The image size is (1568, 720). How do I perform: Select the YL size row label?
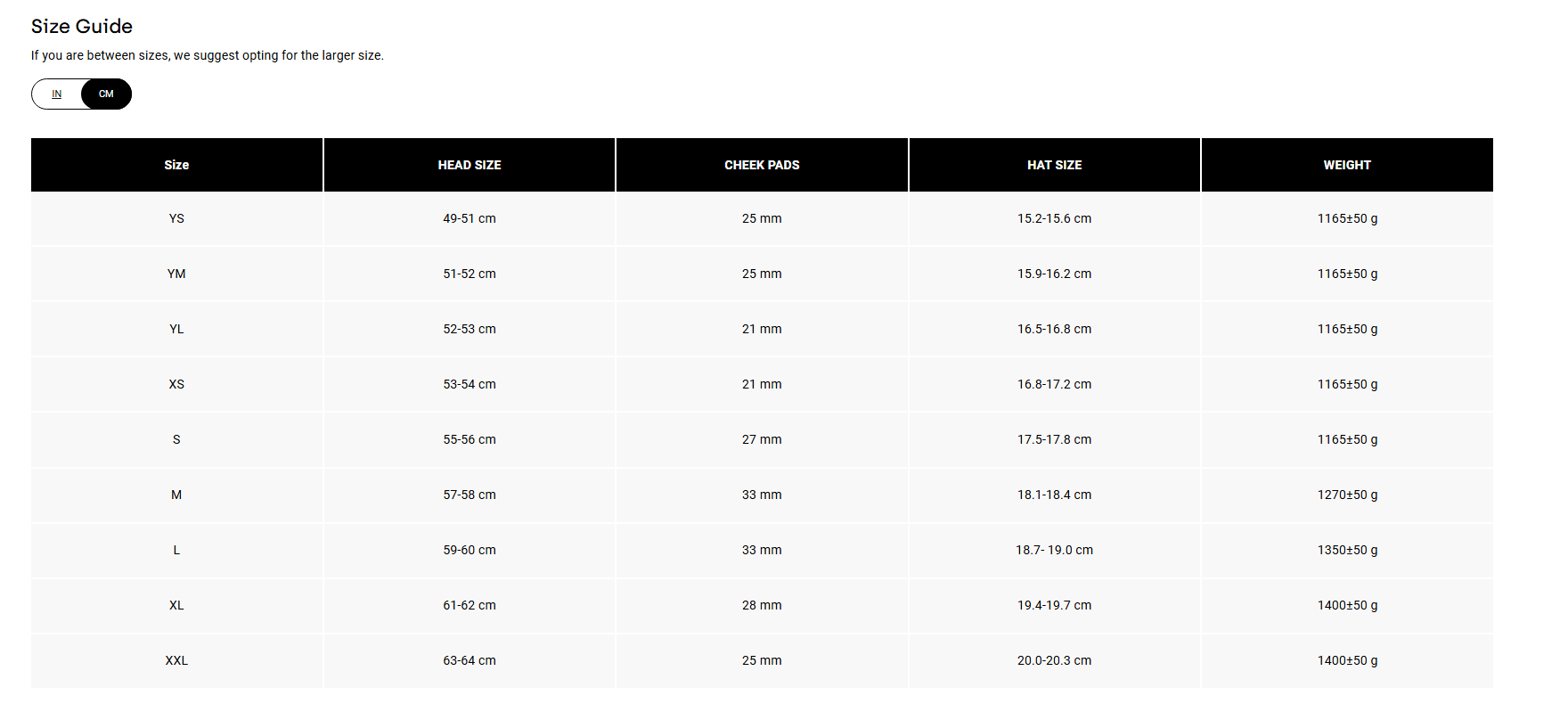[176, 329]
